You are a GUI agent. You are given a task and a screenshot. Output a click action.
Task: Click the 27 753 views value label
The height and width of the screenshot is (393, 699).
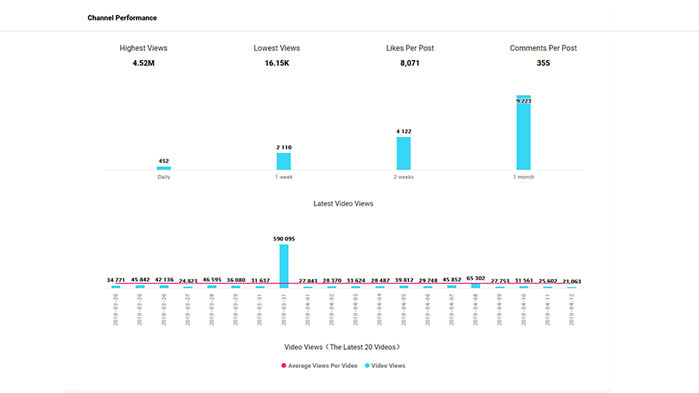500,281
